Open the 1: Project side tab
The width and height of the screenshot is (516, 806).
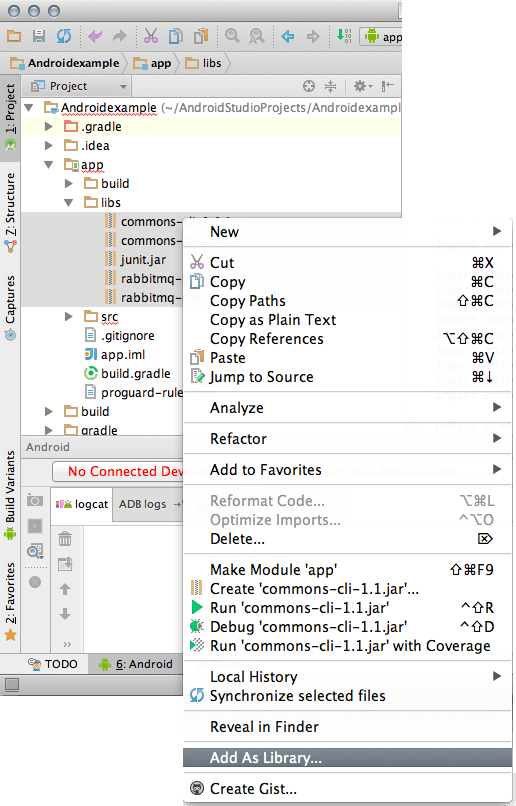[x=10, y=117]
